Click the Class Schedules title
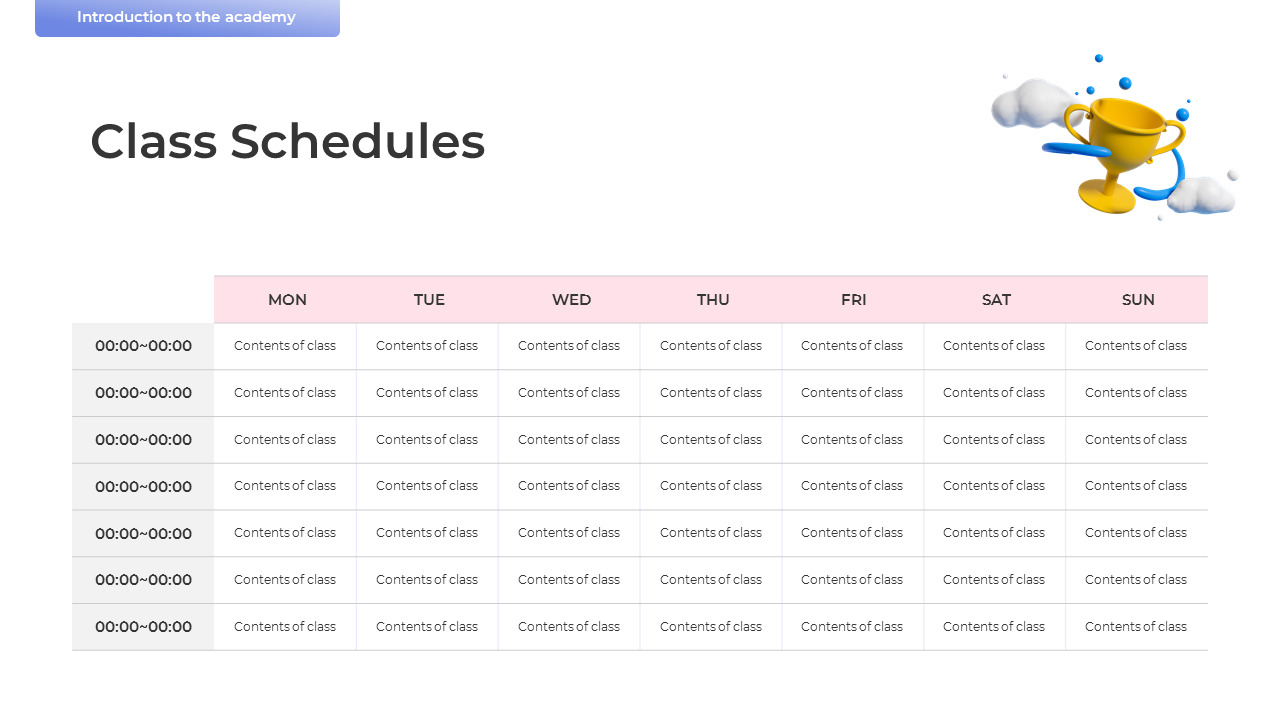 pos(288,141)
